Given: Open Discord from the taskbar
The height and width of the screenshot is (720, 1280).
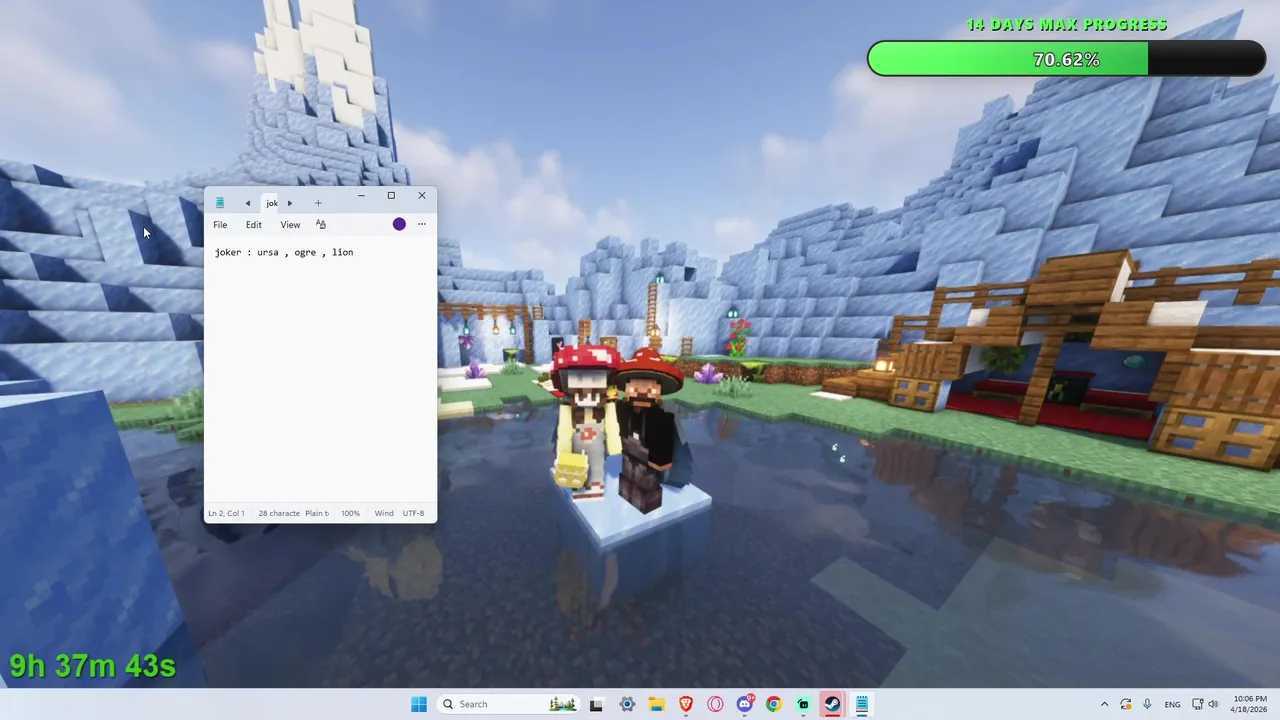Looking at the screenshot, I should [x=745, y=704].
